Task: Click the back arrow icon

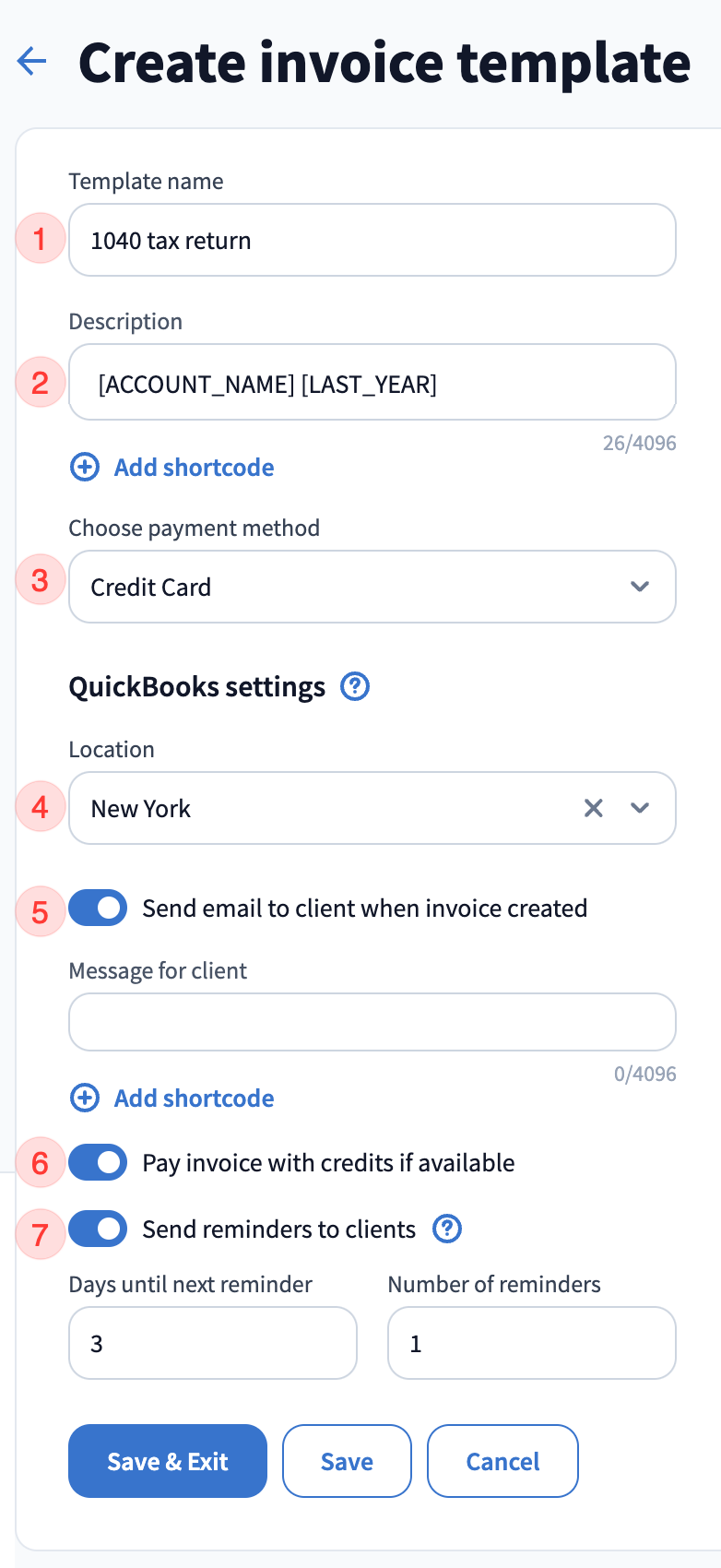Action: pos(31,62)
